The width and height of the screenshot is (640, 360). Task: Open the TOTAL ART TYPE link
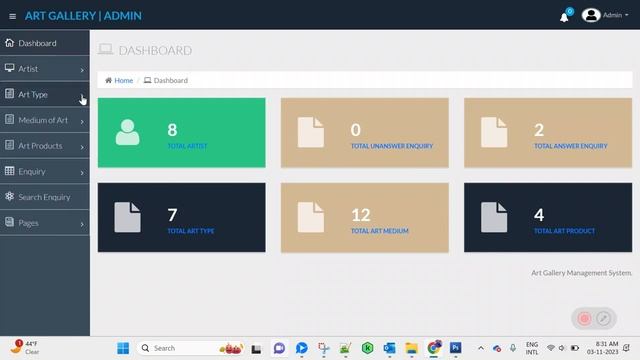(x=191, y=231)
